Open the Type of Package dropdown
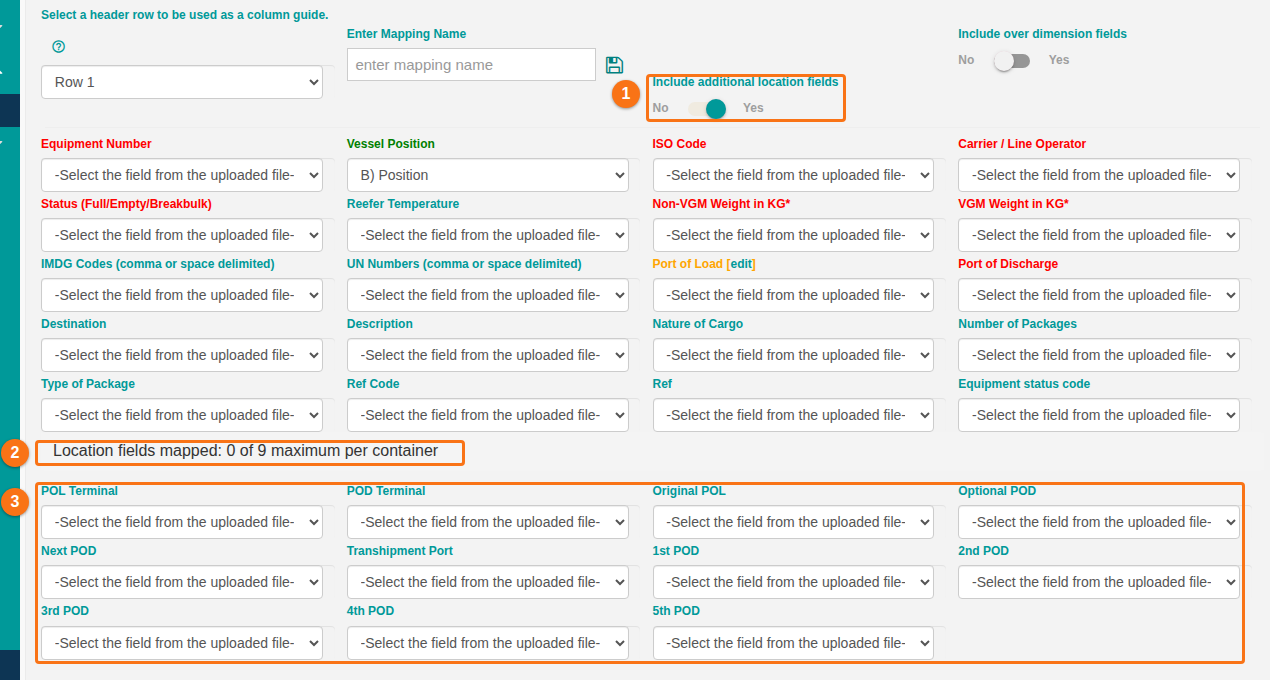 pos(182,415)
